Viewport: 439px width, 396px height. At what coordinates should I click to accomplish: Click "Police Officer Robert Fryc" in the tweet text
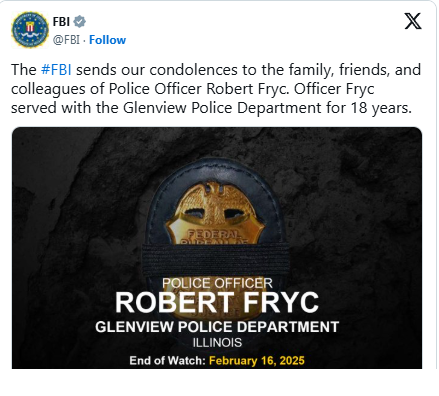pos(197,89)
